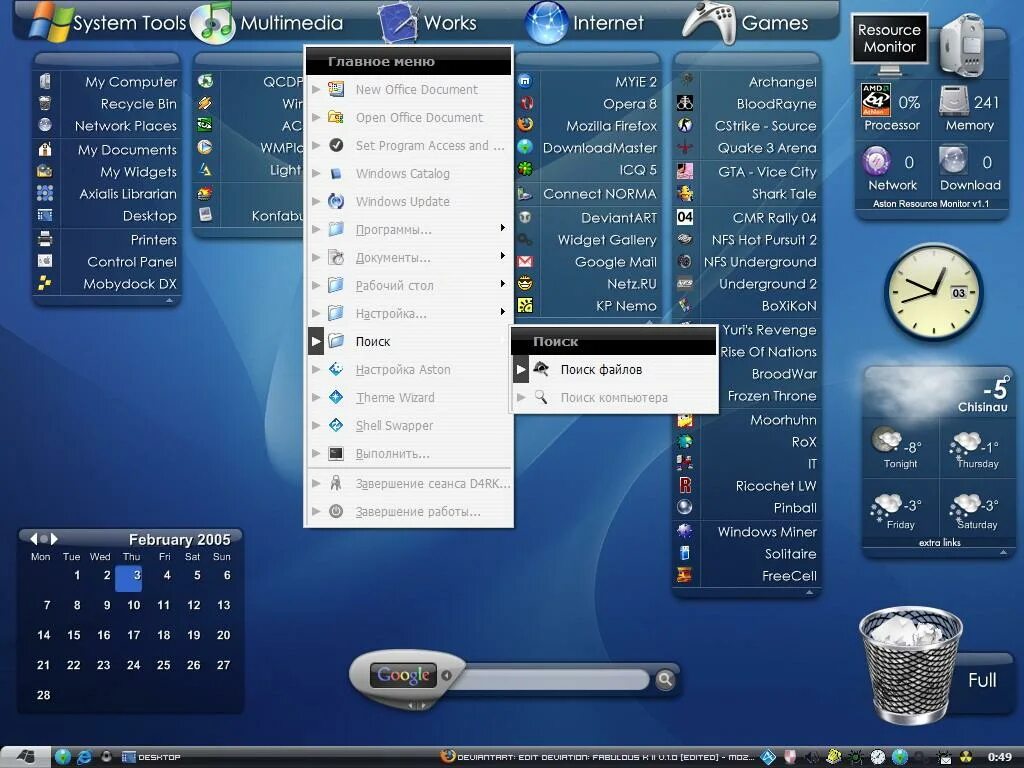Select New Office Document menu entry
Screen dimensions: 1024x768
pyautogui.click(x=409, y=89)
